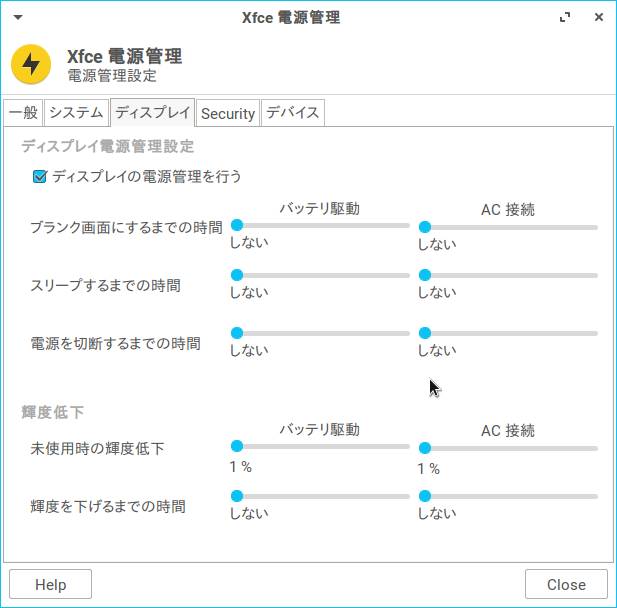The height and width of the screenshot is (608, 617).
Task: Click AC power-off time slider handle
Action: pyautogui.click(x=425, y=333)
